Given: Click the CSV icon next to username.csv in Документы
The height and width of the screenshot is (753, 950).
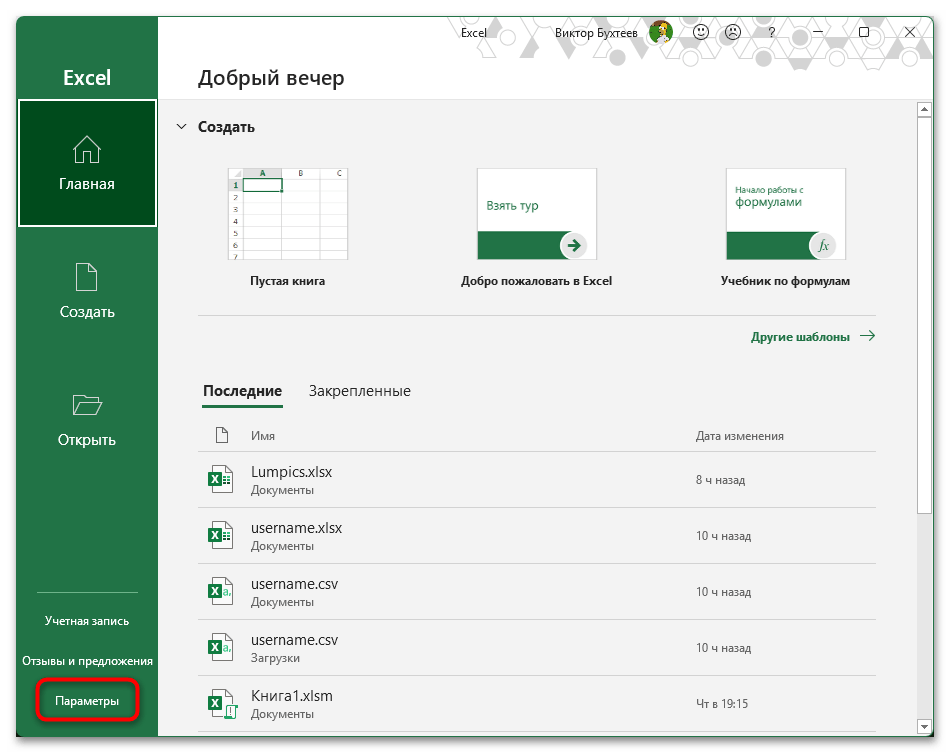Looking at the screenshot, I should (220, 591).
